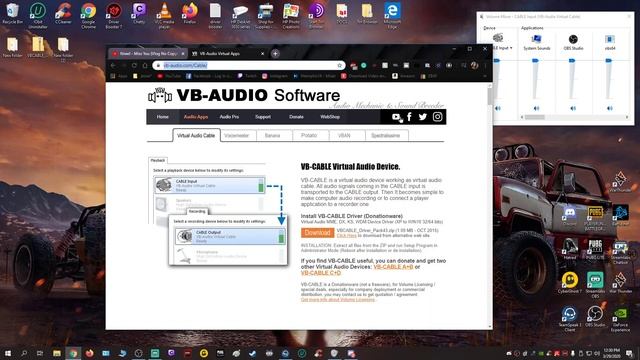Select IObit Uninstaller desktop icon
Screen dimensions: 640x360
pyautogui.click(x=38, y=15)
